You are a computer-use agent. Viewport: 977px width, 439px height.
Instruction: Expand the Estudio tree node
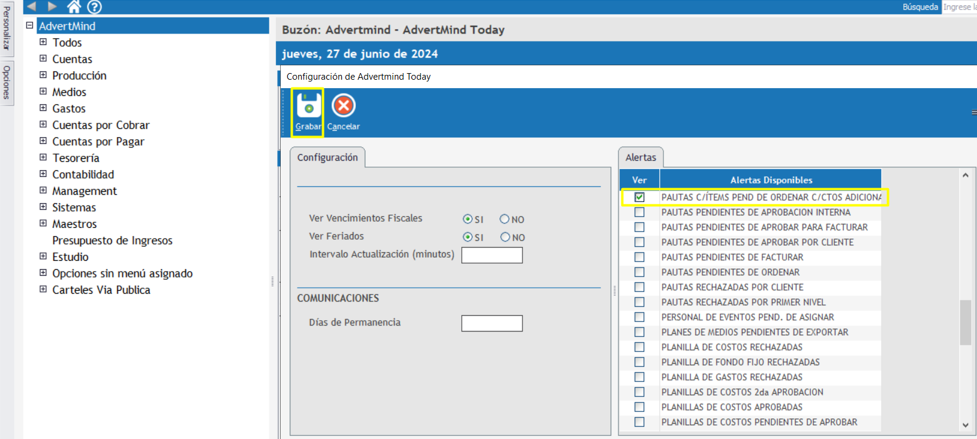point(43,257)
